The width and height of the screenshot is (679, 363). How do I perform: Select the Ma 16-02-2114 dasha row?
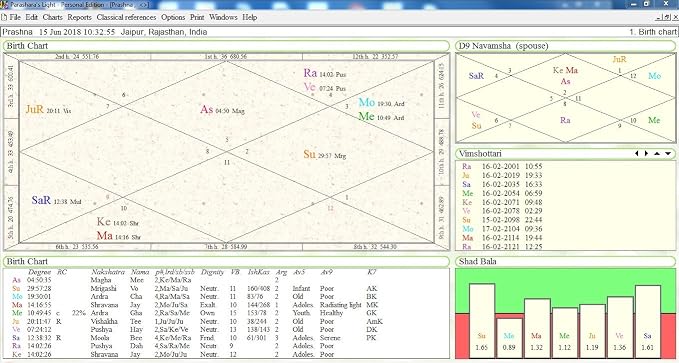(502, 238)
